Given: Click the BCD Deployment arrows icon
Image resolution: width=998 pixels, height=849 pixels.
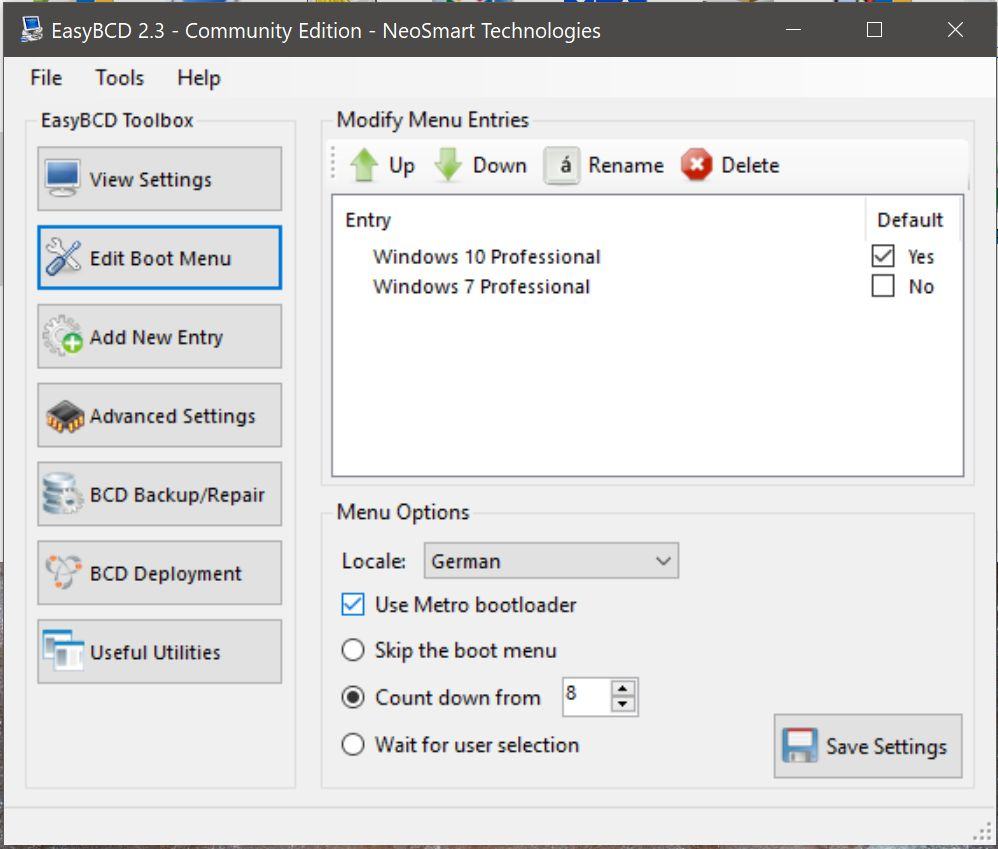Looking at the screenshot, I should point(63,572).
